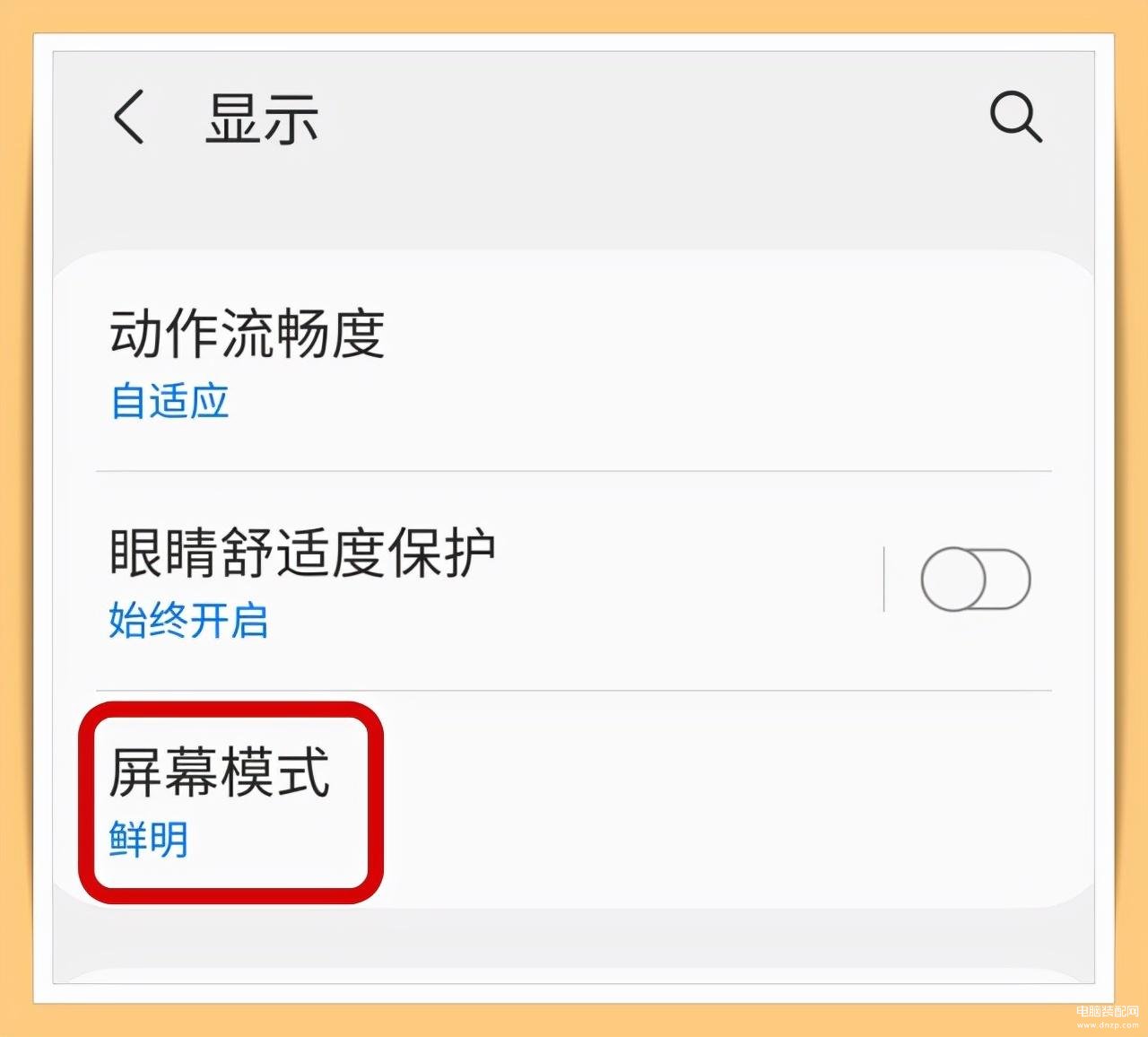
Task: Click the vertical divider beside the toggle
Action: tap(884, 579)
